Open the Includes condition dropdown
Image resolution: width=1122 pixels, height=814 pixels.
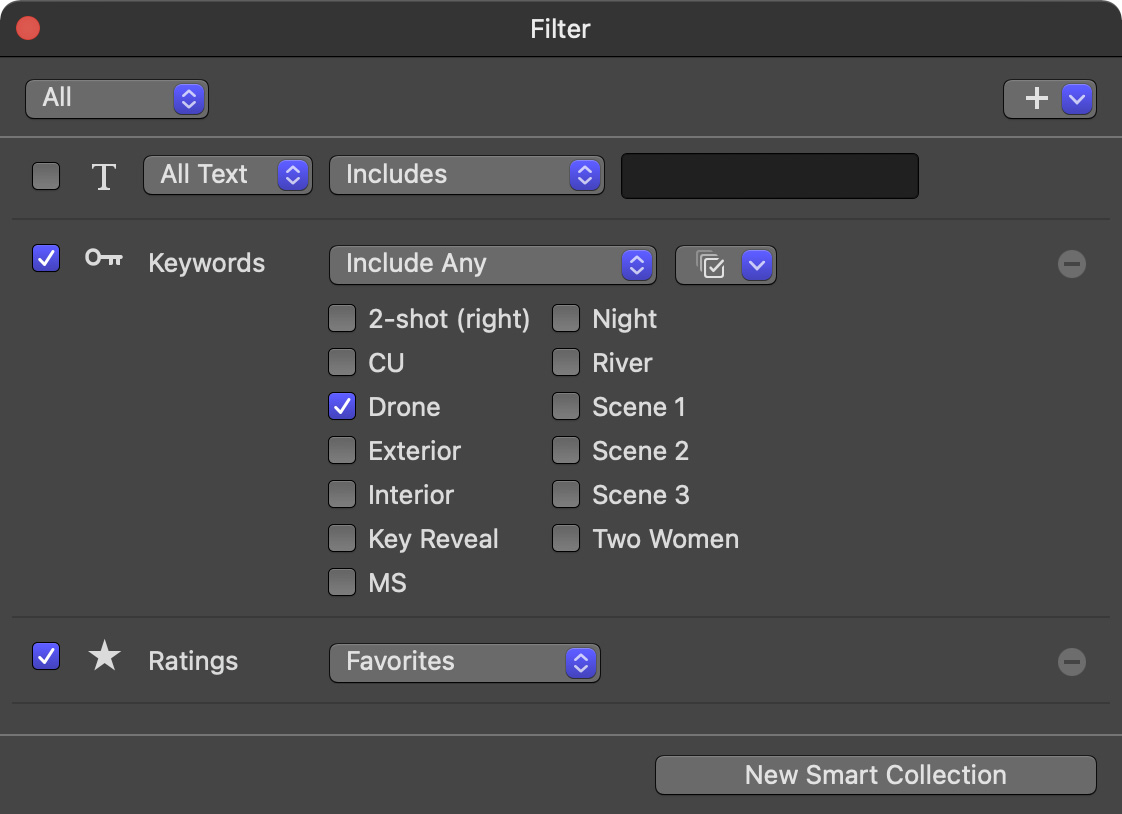tap(467, 175)
